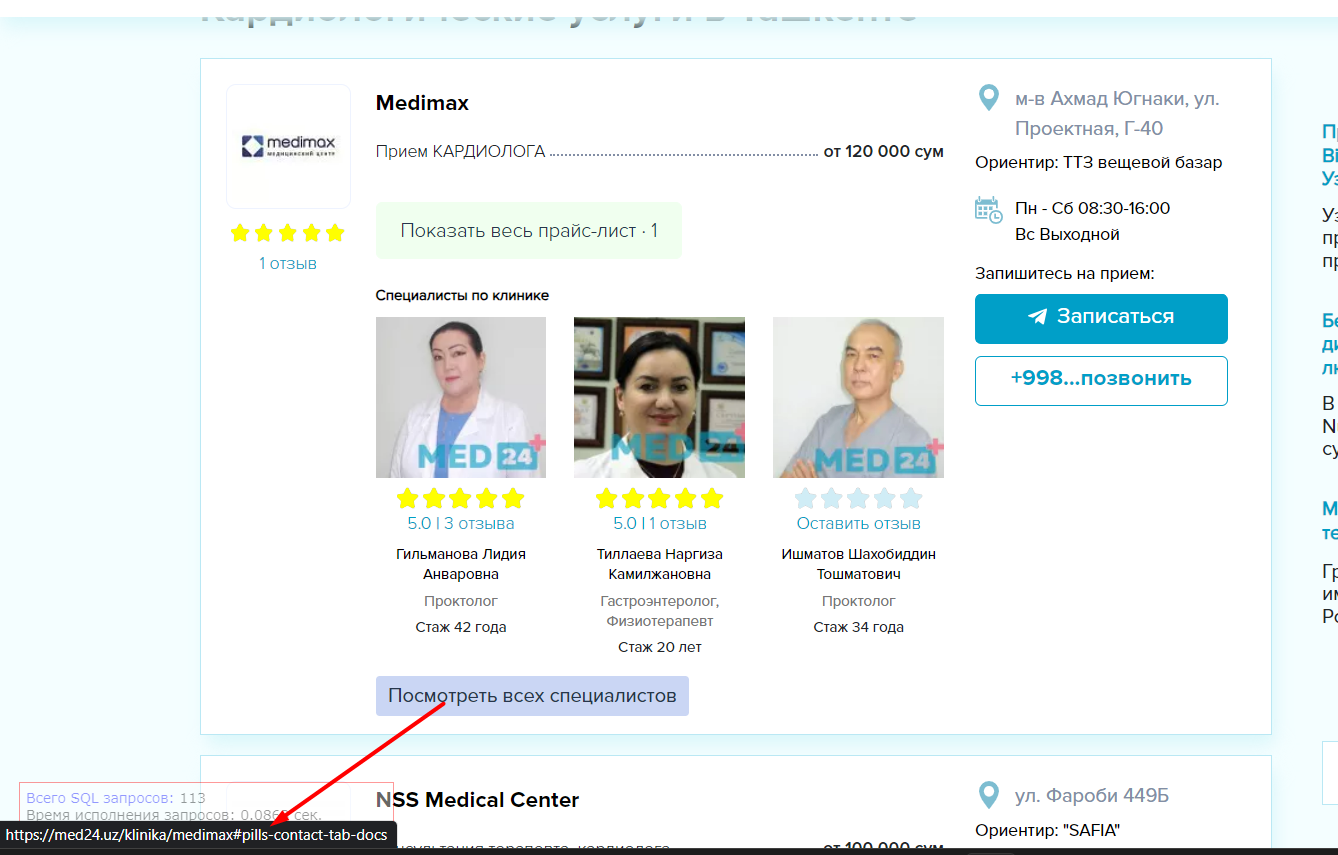Image resolution: width=1338 pixels, height=855 pixels.
Task: Click the Специалисты по клинике heading
Action: pos(462,295)
